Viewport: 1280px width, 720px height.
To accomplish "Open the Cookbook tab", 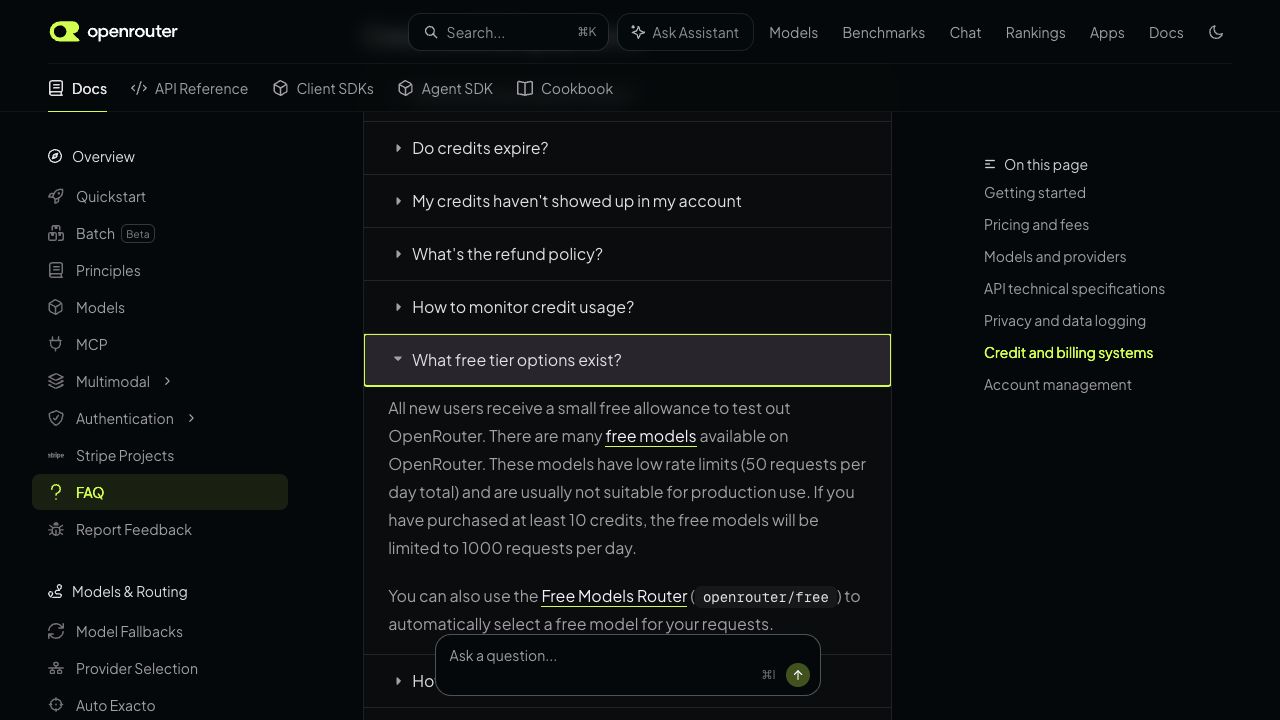I will (x=565, y=89).
